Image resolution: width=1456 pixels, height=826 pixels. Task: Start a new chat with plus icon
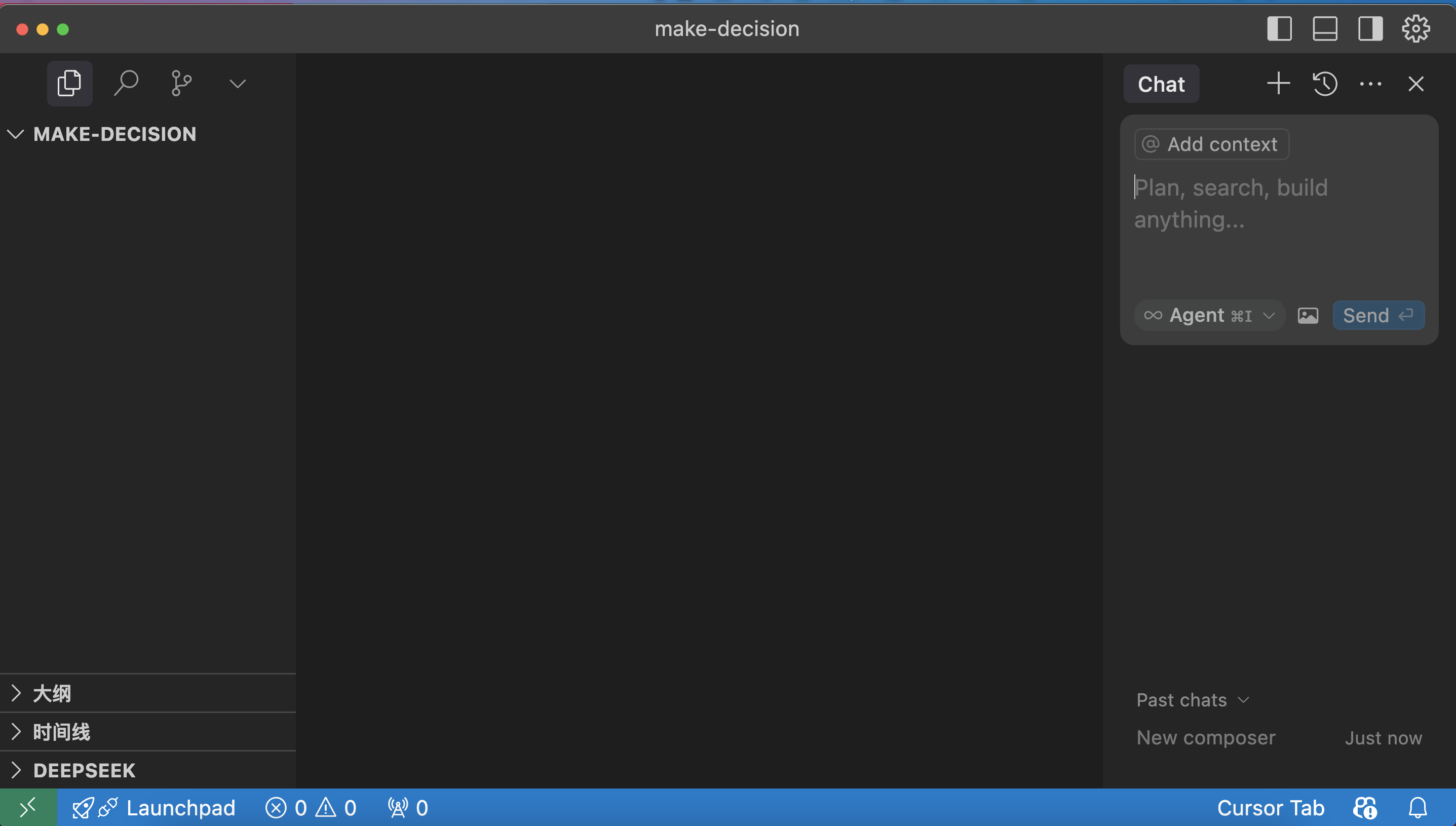pos(1278,84)
